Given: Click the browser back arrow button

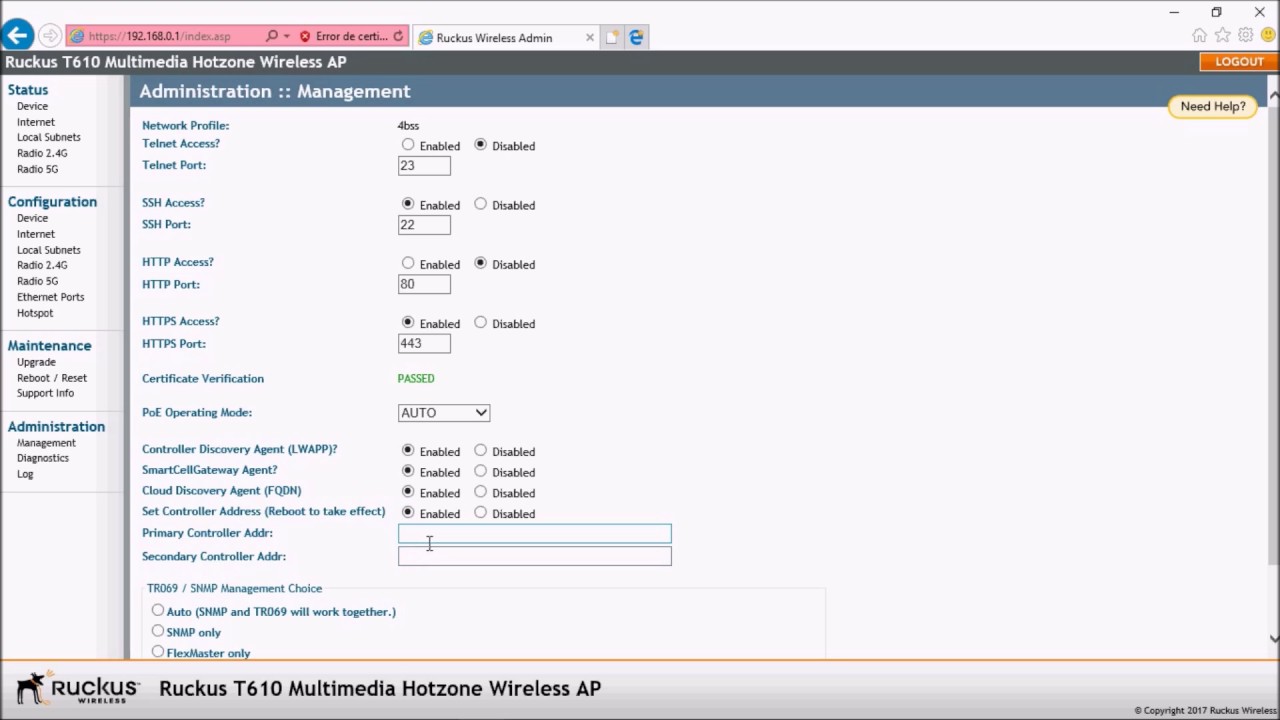Looking at the screenshot, I should (x=17, y=36).
